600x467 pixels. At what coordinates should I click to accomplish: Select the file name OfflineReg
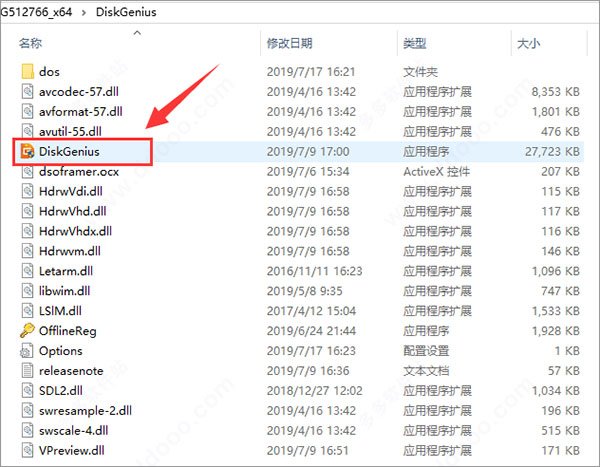pyautogui.click(x=68, y=331)
